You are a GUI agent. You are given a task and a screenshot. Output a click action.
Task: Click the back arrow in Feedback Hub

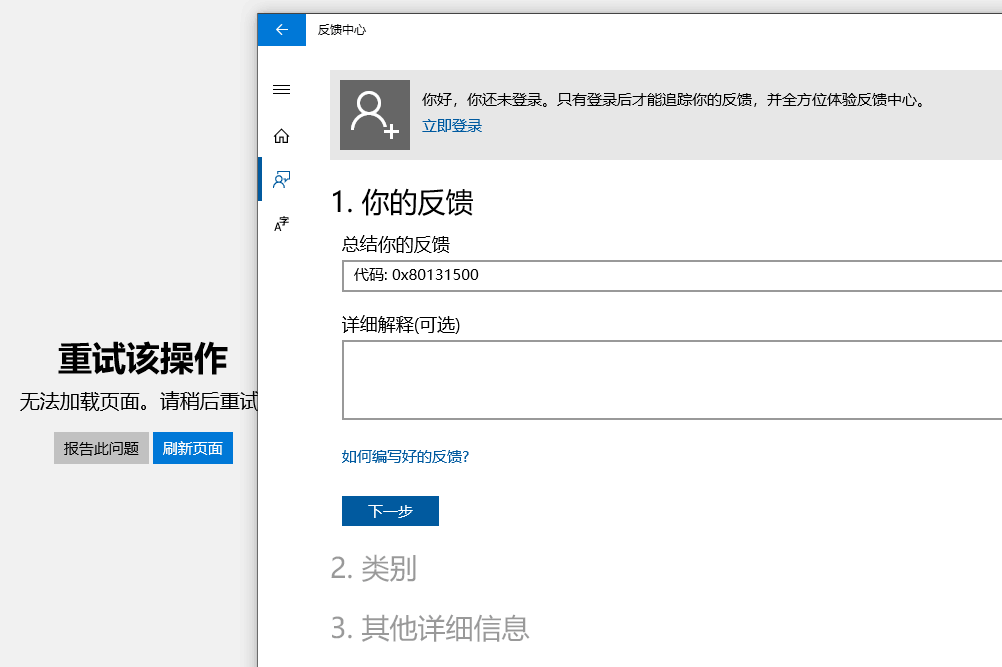click(281, 30)
